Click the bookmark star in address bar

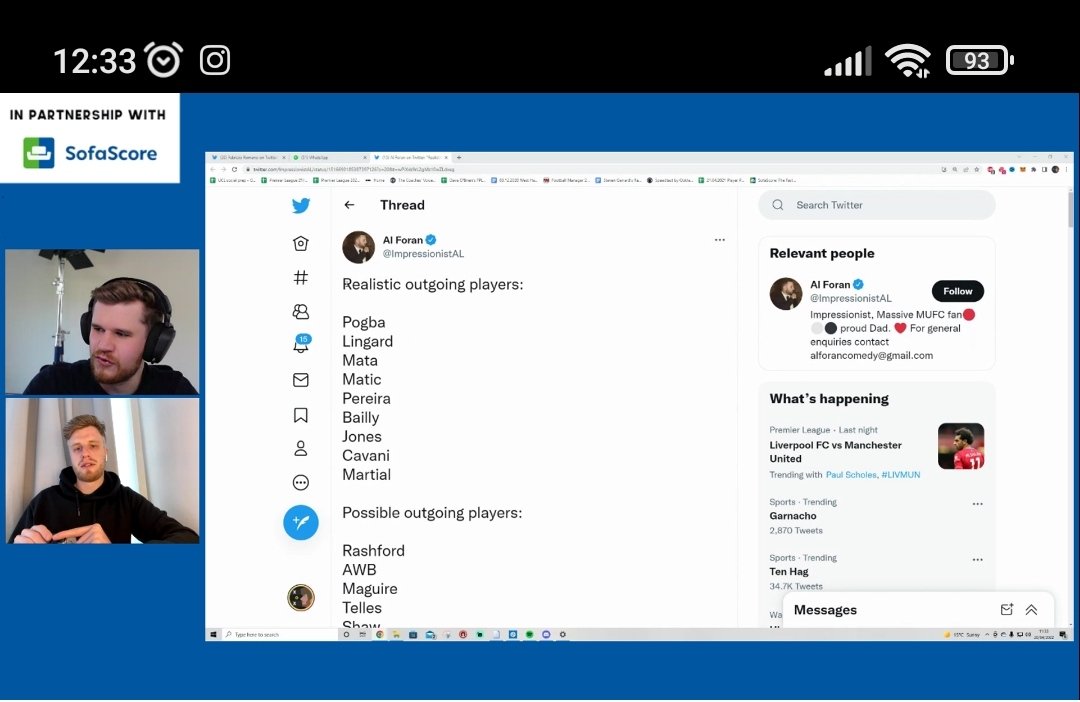[976, 169]
